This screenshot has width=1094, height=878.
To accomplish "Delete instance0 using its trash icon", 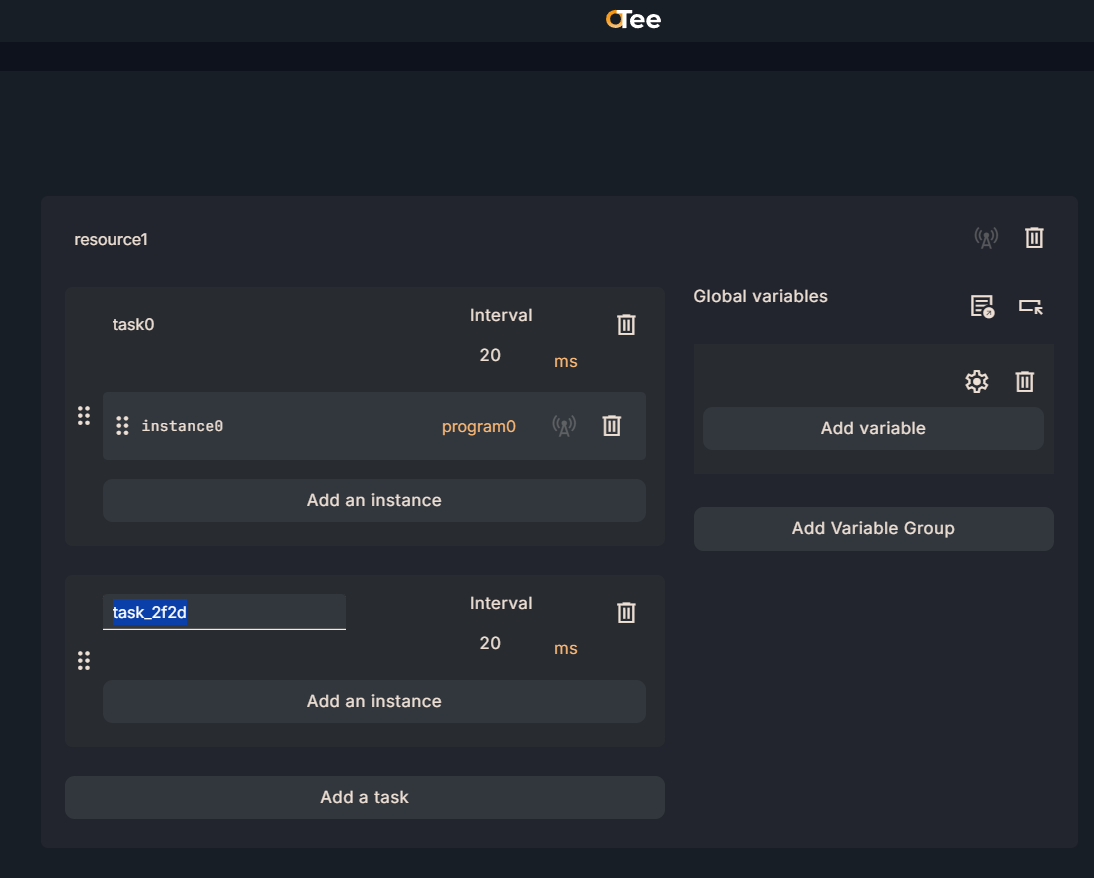I will (x=612, y=426).
